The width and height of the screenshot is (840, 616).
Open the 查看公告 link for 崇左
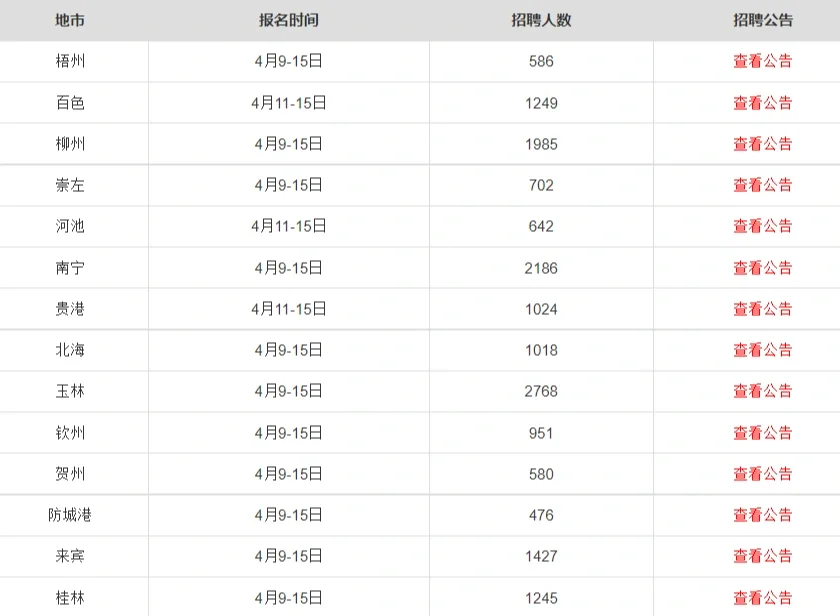[x=762, y=185]
